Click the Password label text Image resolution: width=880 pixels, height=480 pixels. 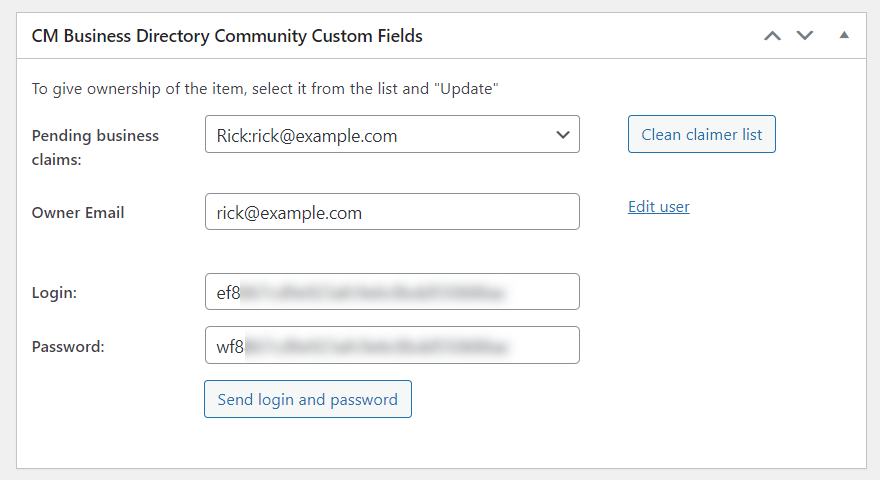(68, 346)
